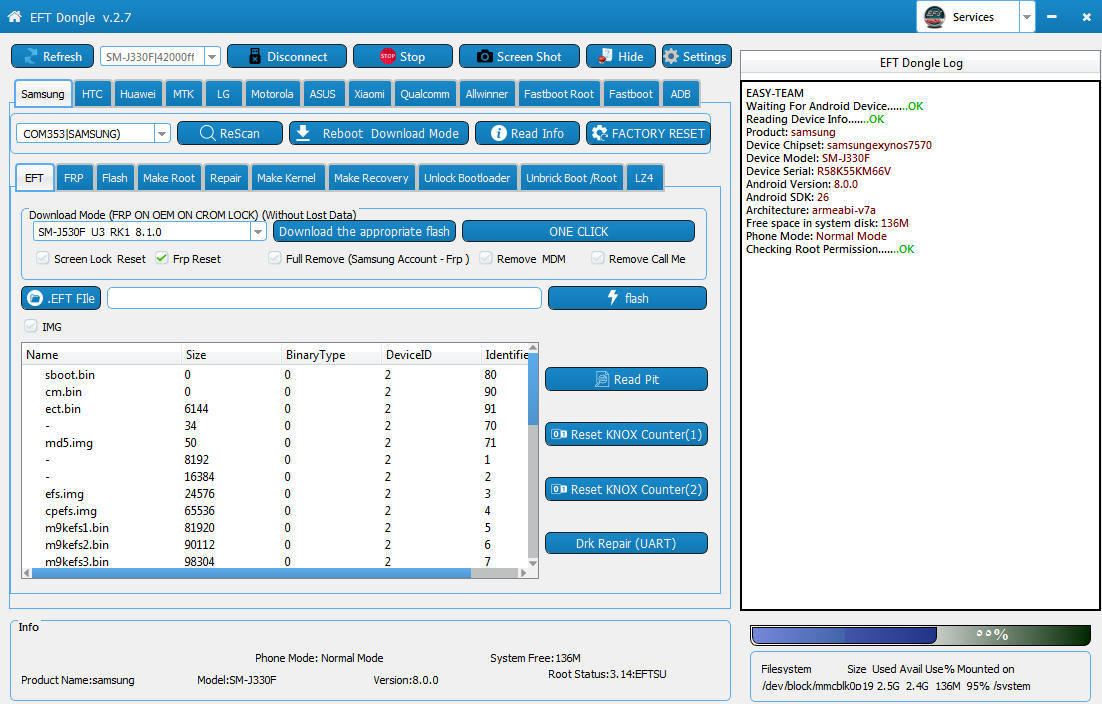Click the BinaryType column header
Image resolution: width=1102 pixels, height=704 pixels.
(x=332, y=355)
